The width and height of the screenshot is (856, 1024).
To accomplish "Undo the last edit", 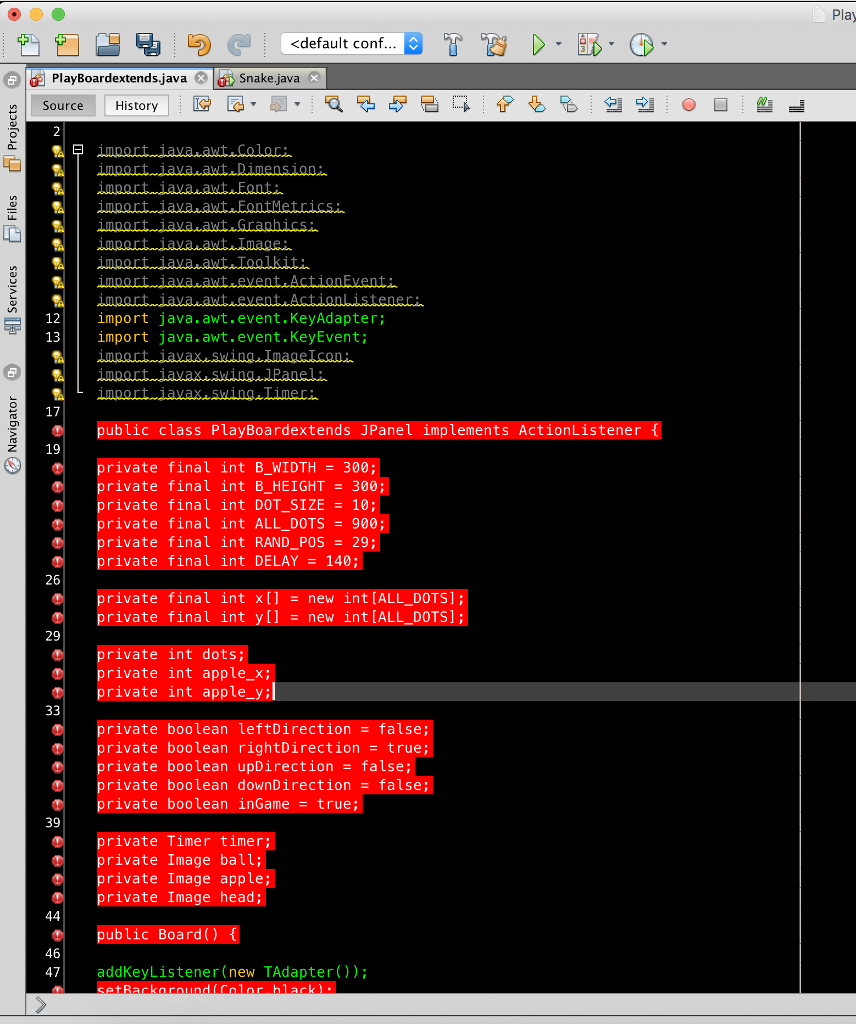I will pos(198,44).
